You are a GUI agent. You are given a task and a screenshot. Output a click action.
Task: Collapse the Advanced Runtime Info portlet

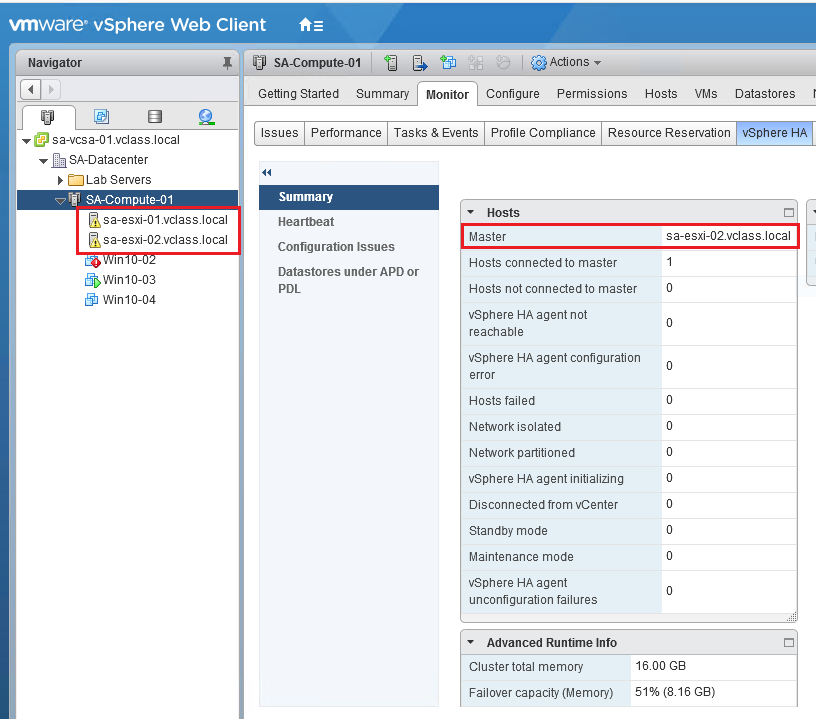pyautogui.click(x=471, y=643)
